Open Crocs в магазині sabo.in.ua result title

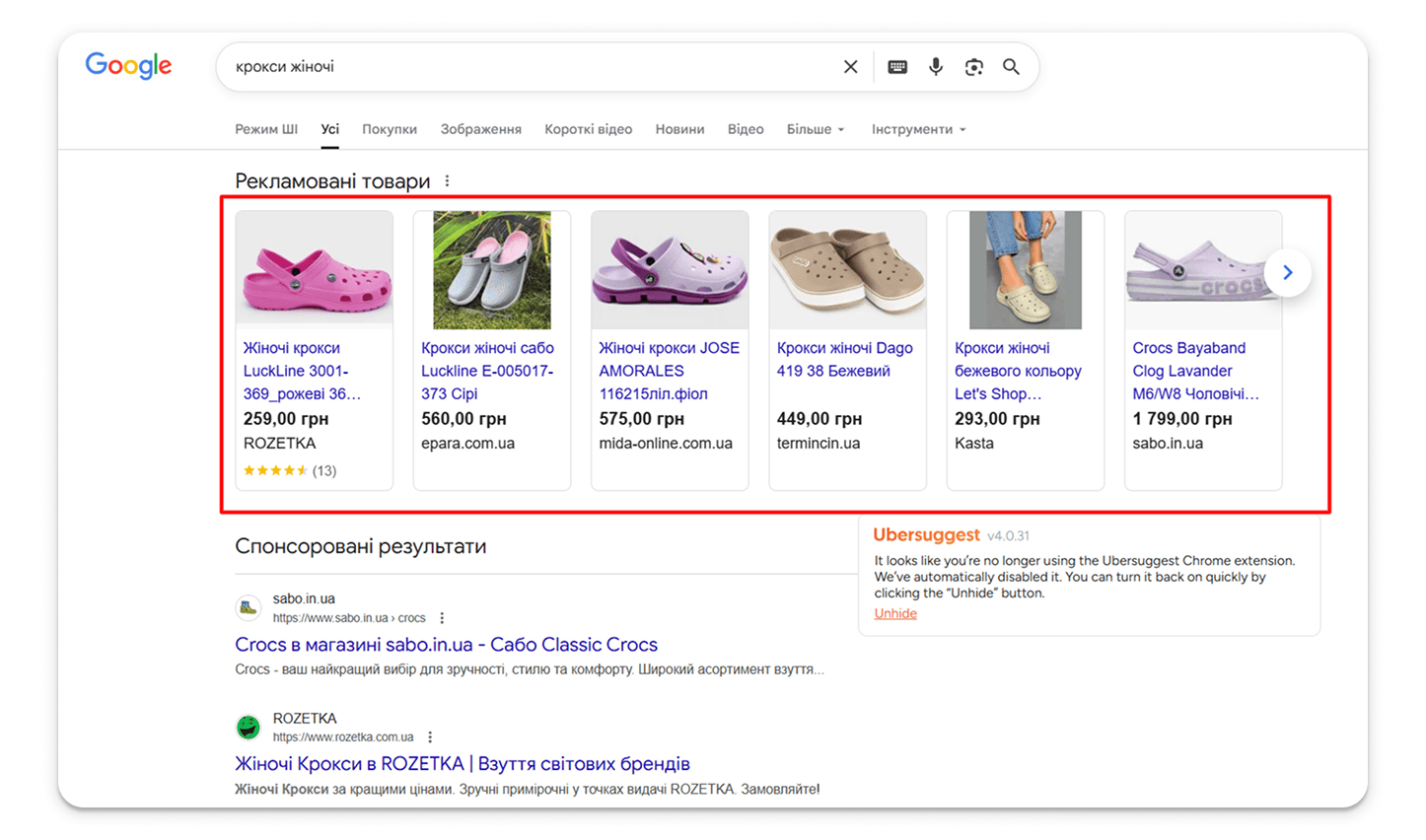447,645
